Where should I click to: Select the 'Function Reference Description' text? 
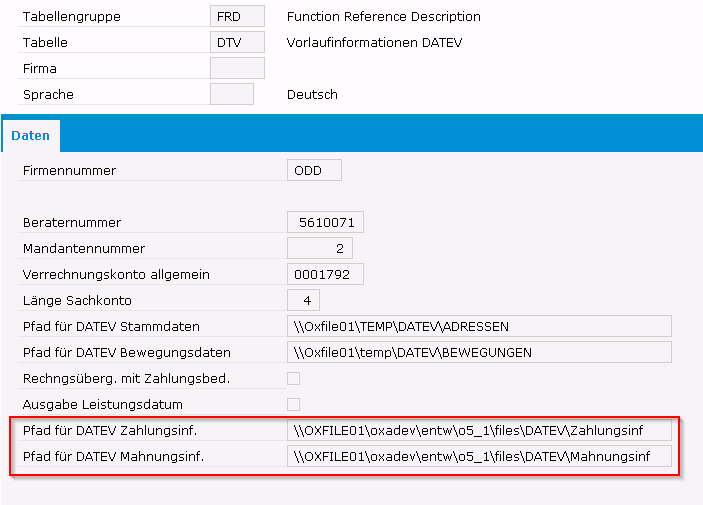tap(384, 17)
